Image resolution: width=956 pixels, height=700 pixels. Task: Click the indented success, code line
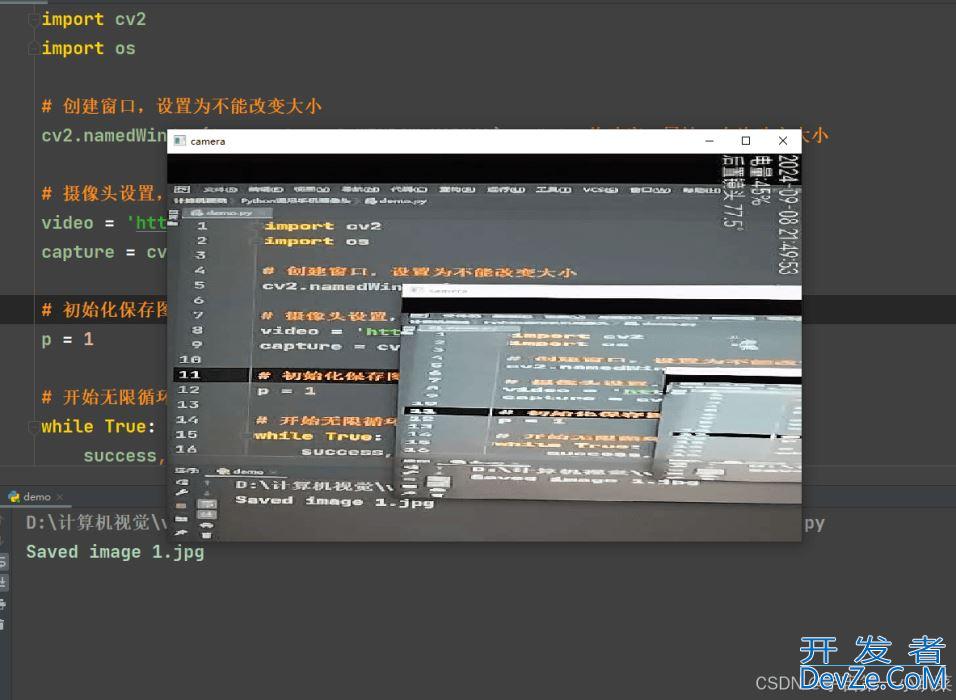(x=124, y=456)
